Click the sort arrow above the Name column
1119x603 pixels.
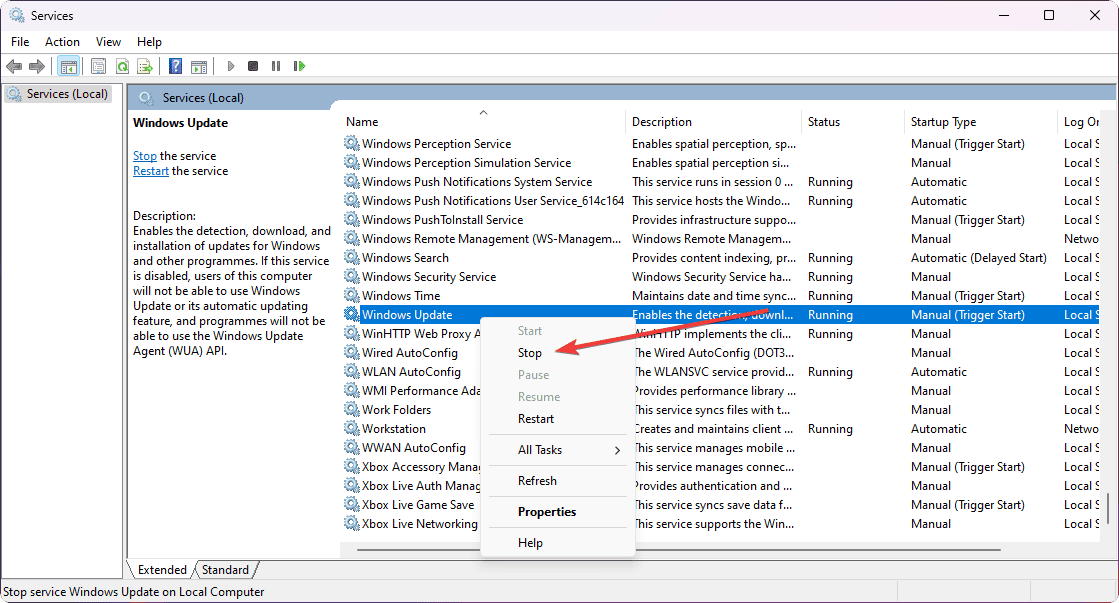click(483, 111)
